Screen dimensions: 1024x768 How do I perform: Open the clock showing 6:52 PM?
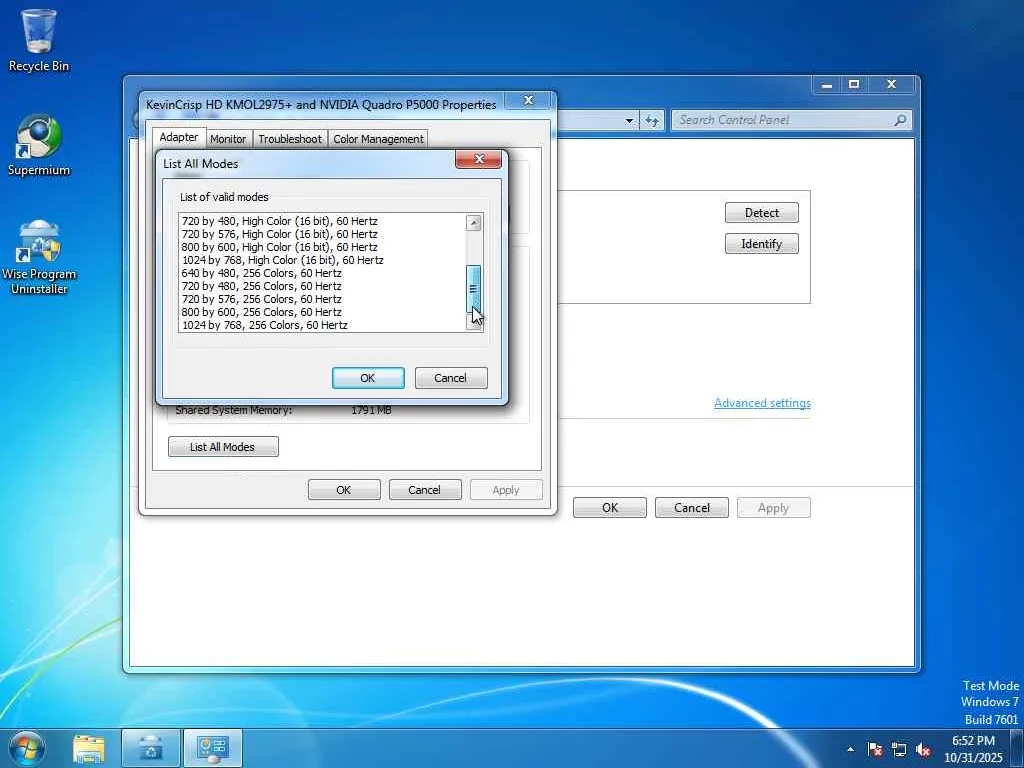(973, 749)
